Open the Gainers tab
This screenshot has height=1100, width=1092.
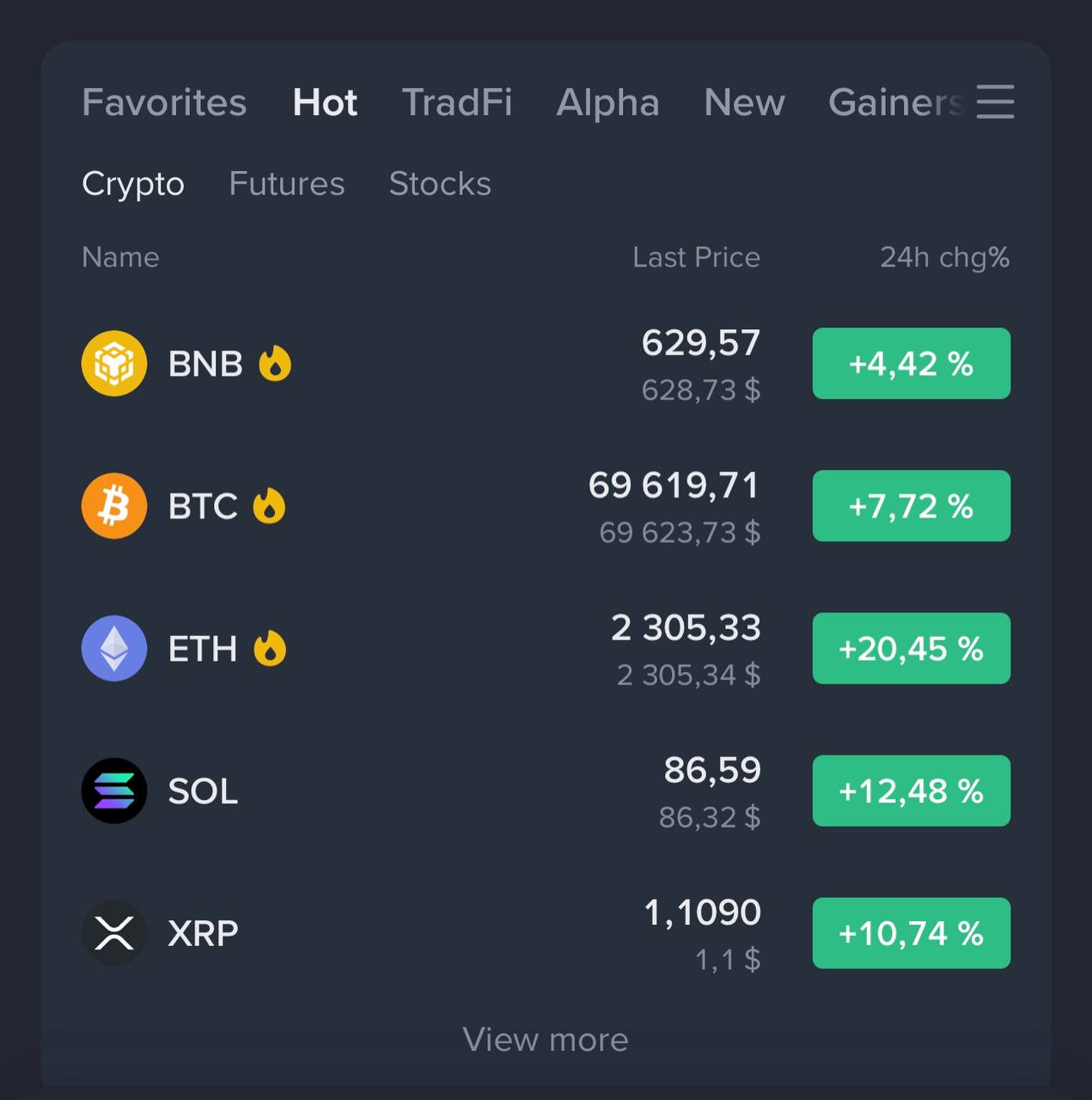coord(895,102)
